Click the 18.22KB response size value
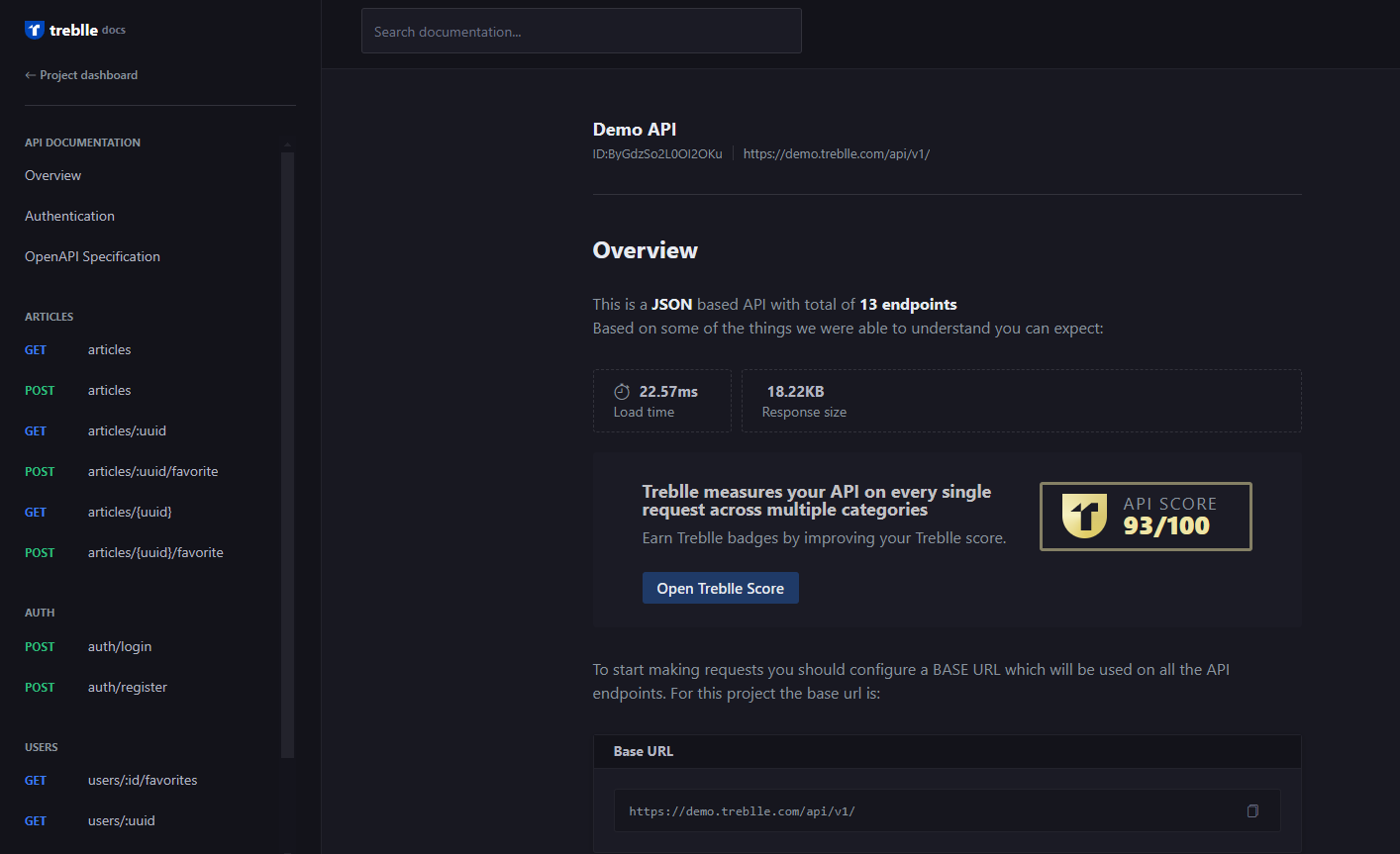The height and width of the screenshot is (854, 1400). pyautogui.click(x=795, y=392)
